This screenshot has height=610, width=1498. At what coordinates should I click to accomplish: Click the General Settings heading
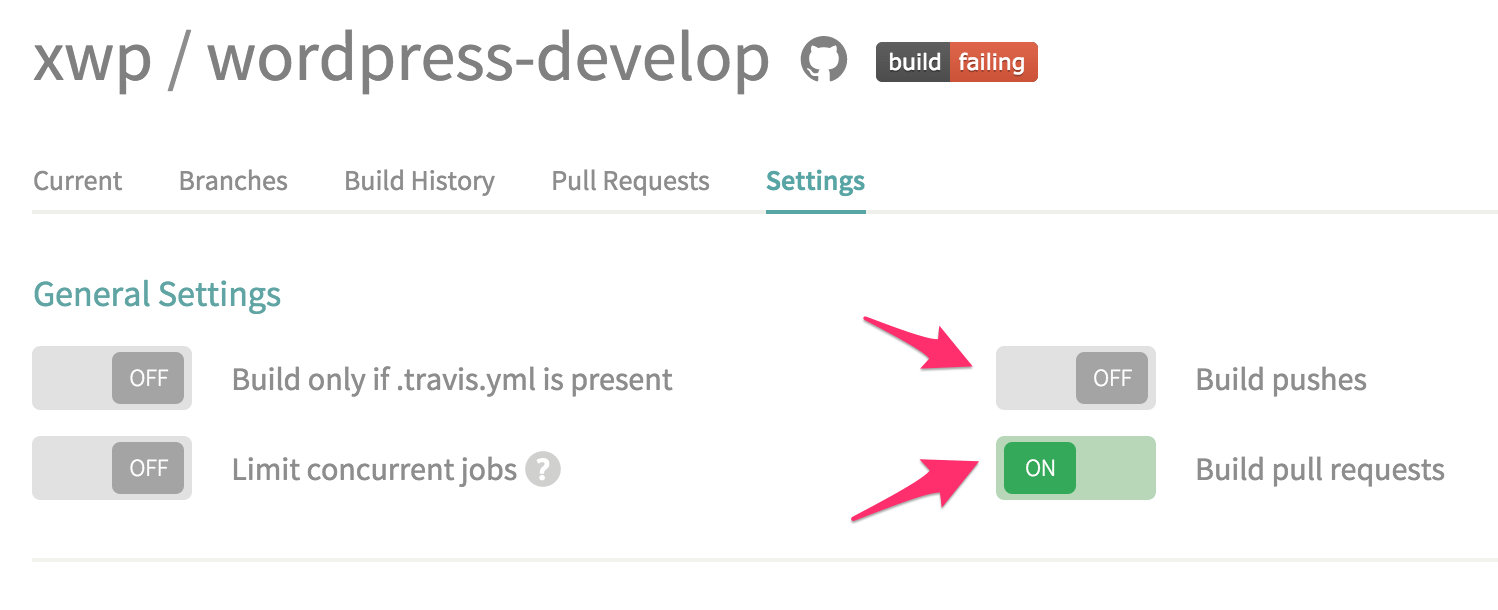157,295
